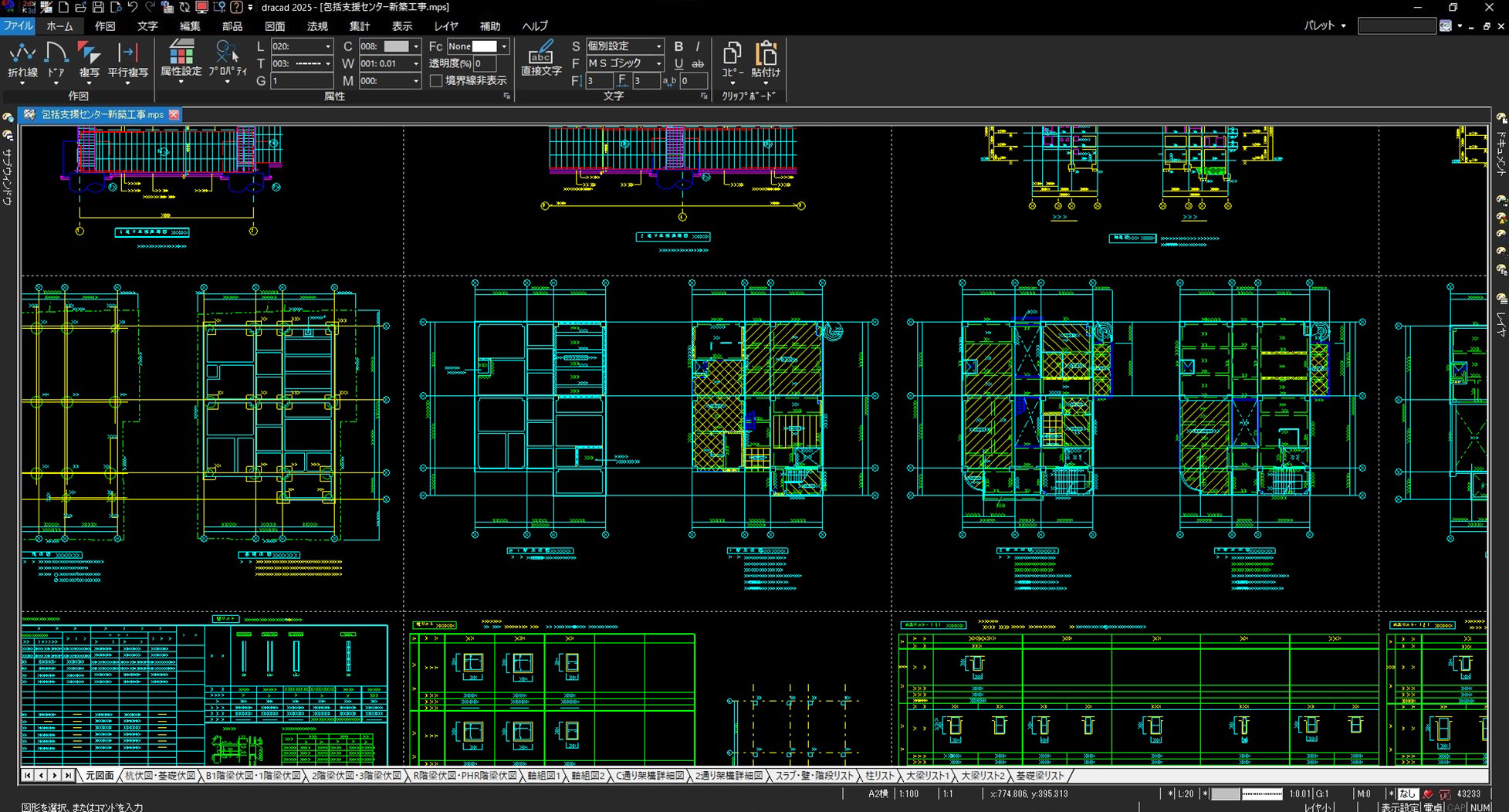This screenshot has height=812, width=1509.
Task: Click the 表示設定 status bar button
Action: tap(1399, 807)
